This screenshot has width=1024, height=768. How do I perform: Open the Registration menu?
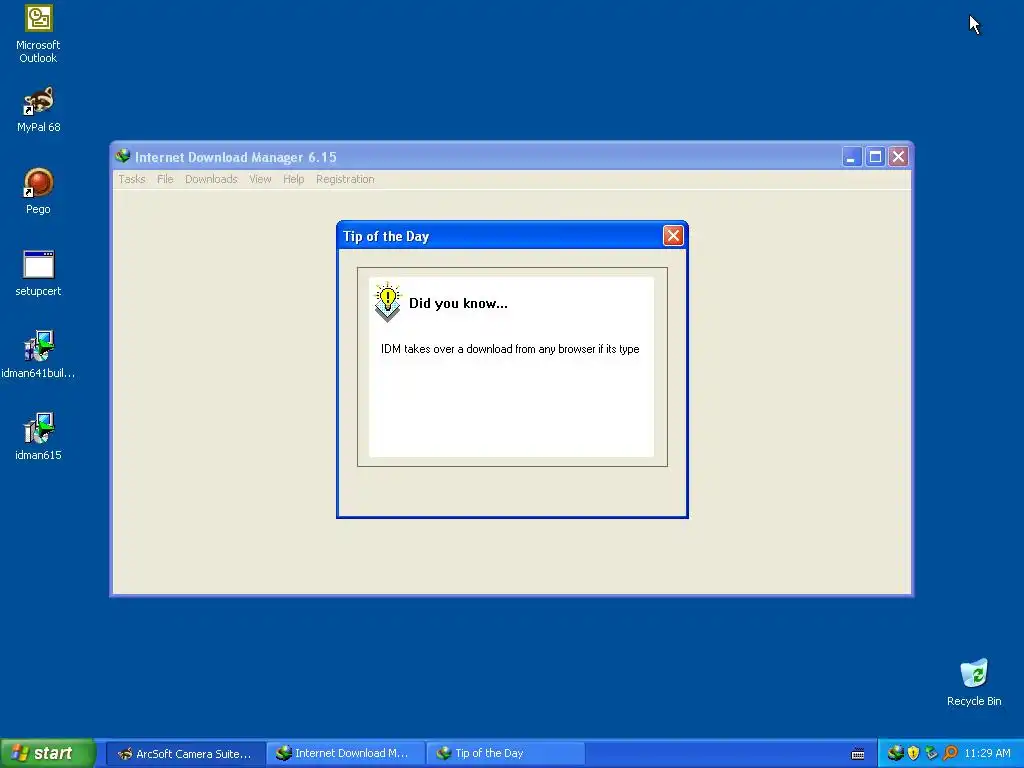[345, 179]
